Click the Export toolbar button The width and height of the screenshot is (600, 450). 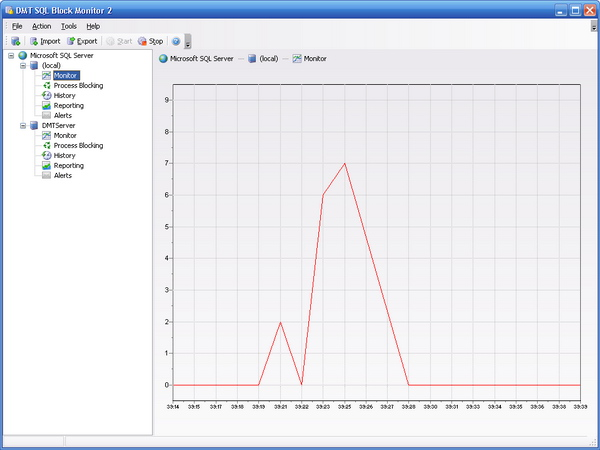[x=82, y=41]
